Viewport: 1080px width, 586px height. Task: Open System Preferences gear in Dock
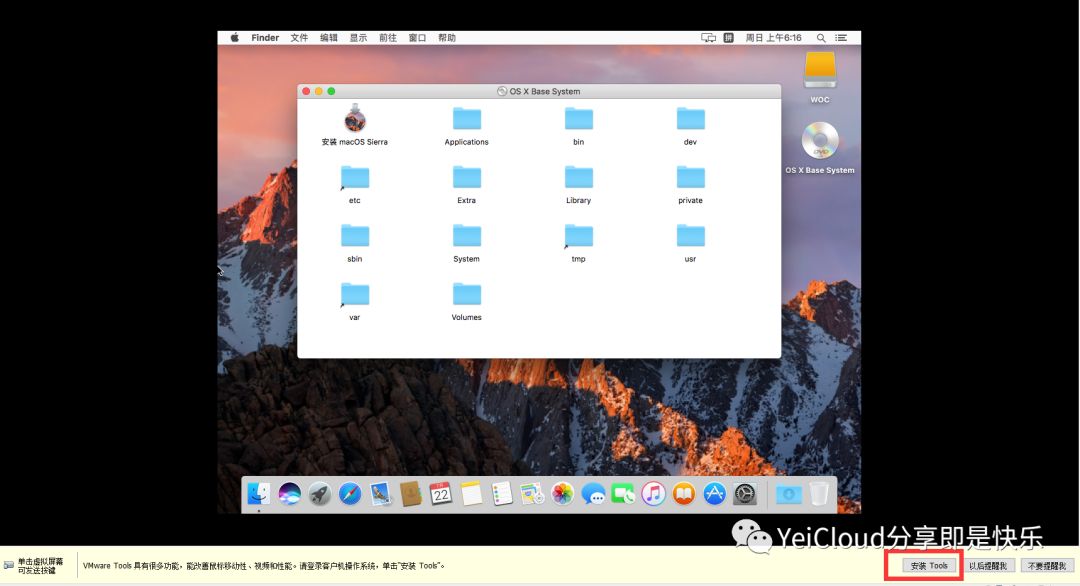coord(745,494)
